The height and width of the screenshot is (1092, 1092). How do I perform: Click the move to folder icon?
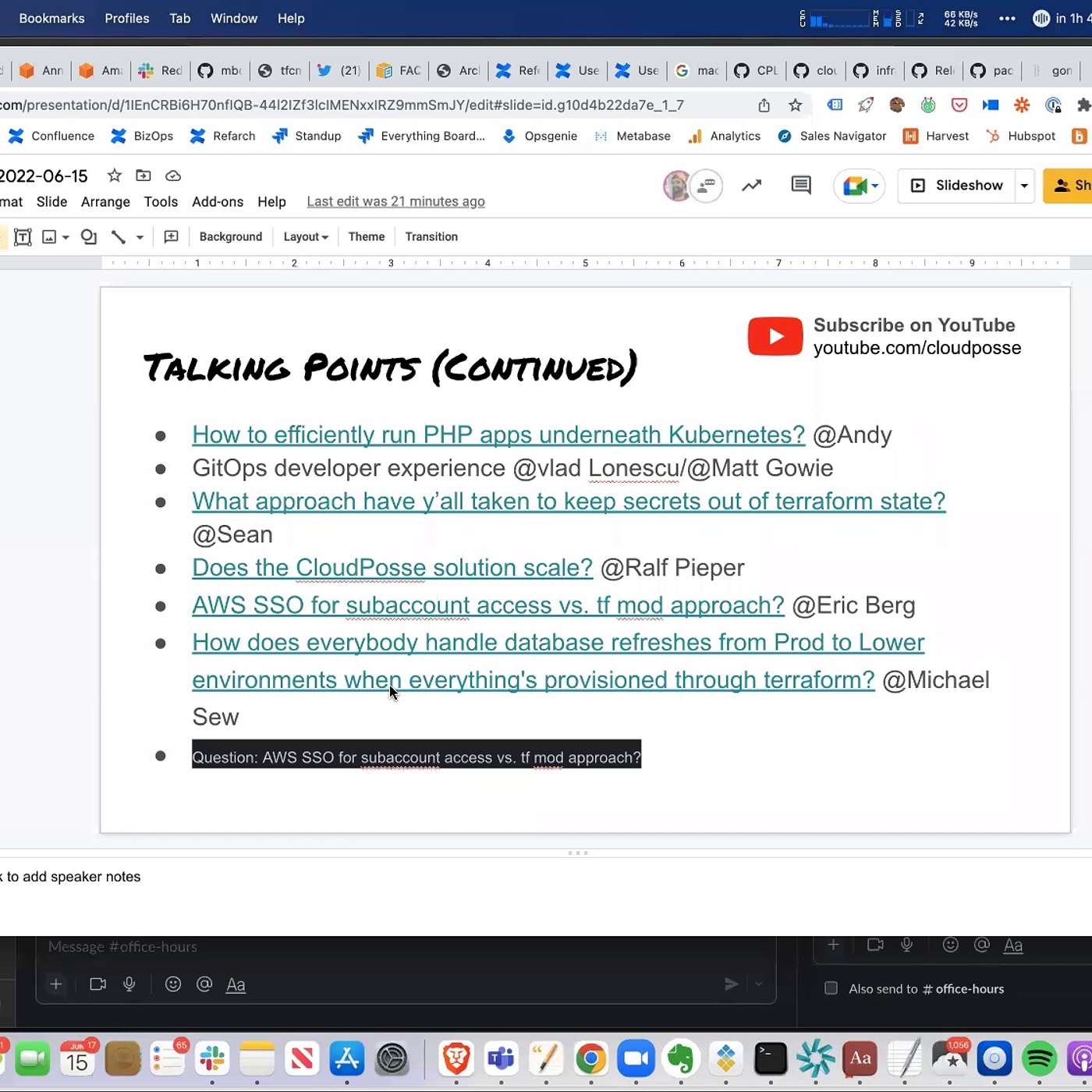coord(144,175)
